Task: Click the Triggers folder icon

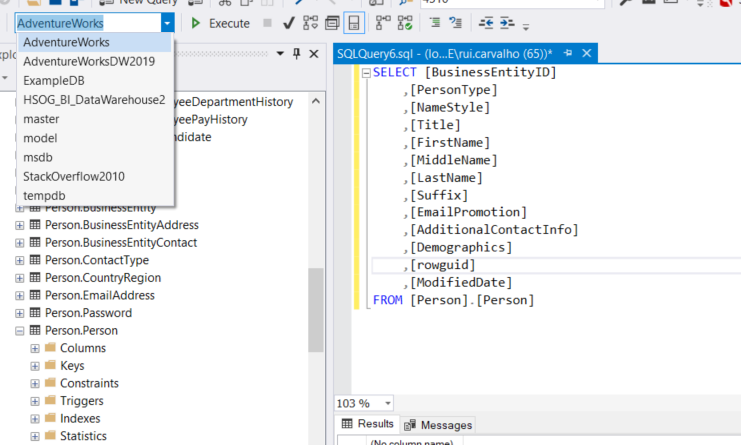Action: [x=51, y=401]
